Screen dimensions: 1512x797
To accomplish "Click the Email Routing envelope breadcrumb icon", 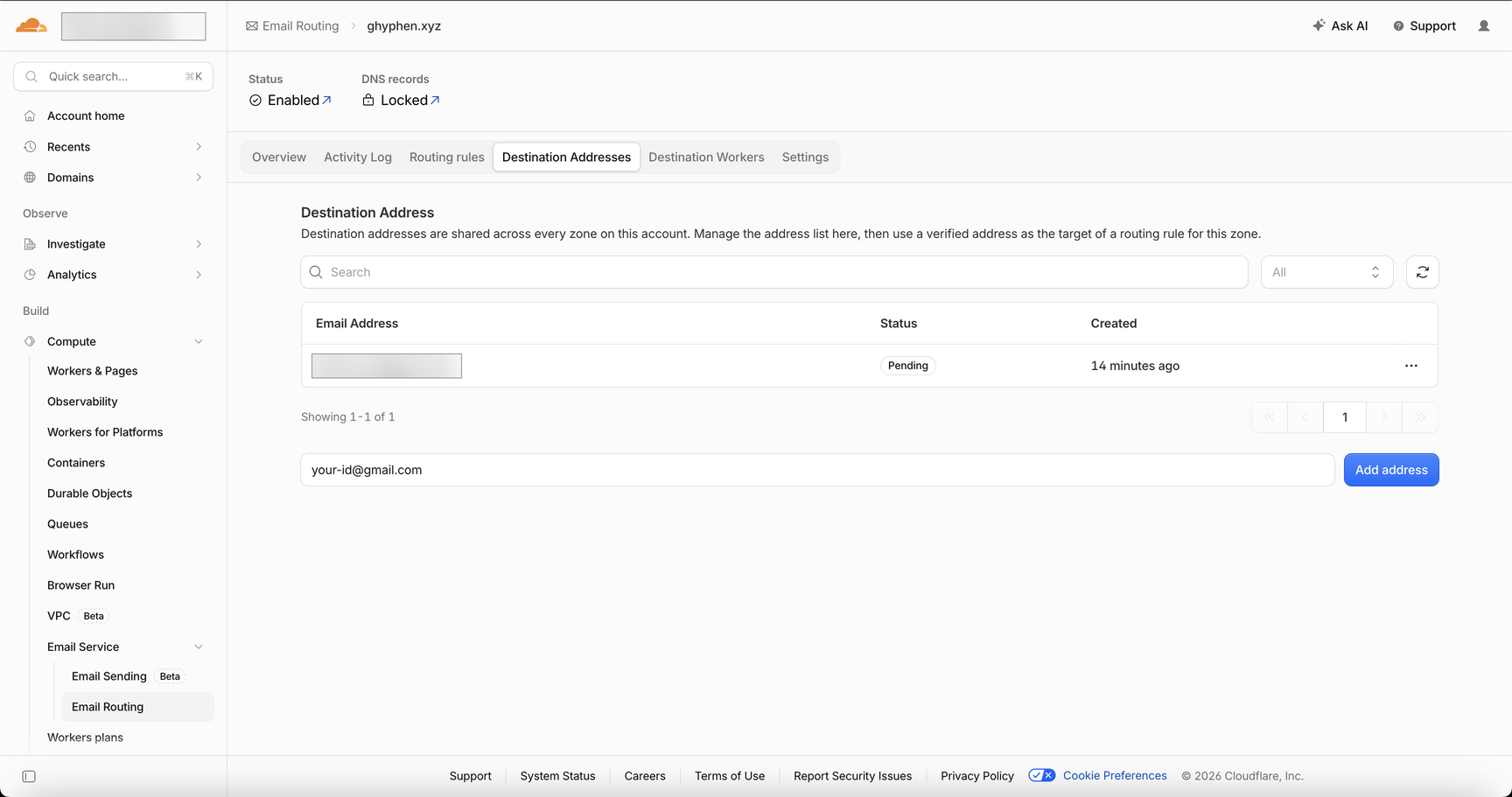I will (252, 26).
